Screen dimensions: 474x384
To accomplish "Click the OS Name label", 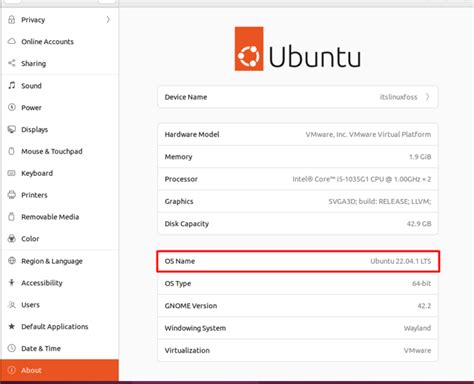I will 180,261.
